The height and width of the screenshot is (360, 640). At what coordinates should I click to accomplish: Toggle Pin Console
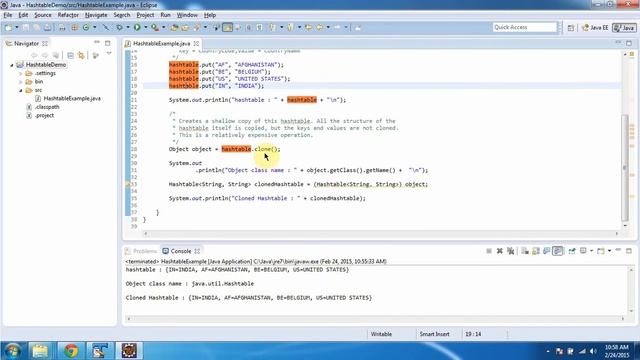(x=571, y=251)
